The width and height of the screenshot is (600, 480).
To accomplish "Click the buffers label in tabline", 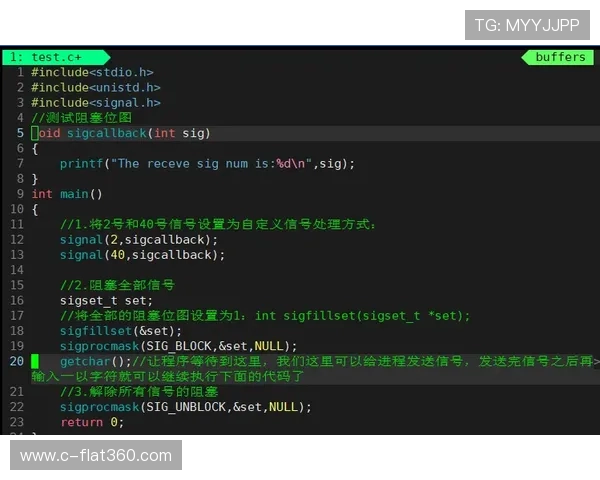I will [560, 57].
